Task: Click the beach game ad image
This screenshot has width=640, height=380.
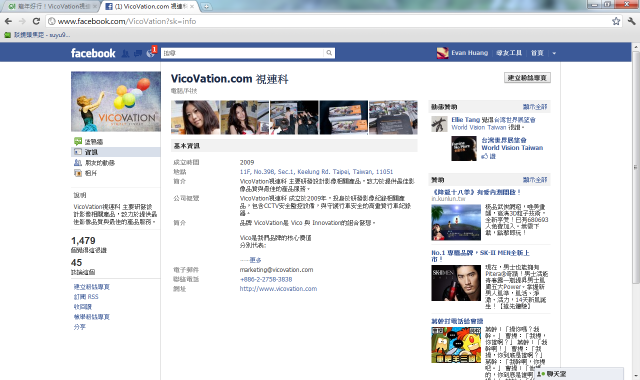Action: (456, 223)
